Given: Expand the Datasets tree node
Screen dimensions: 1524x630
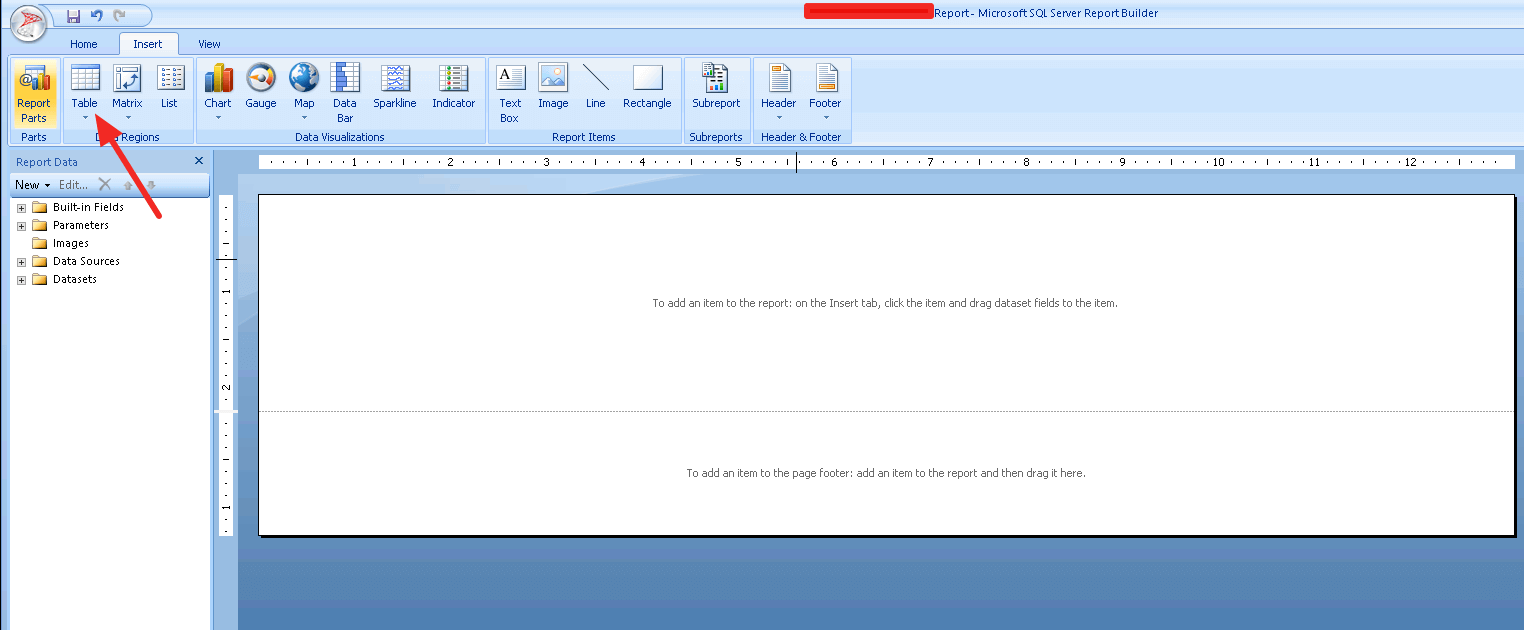Looking at the screenshot, I should [x=21, y=280].
